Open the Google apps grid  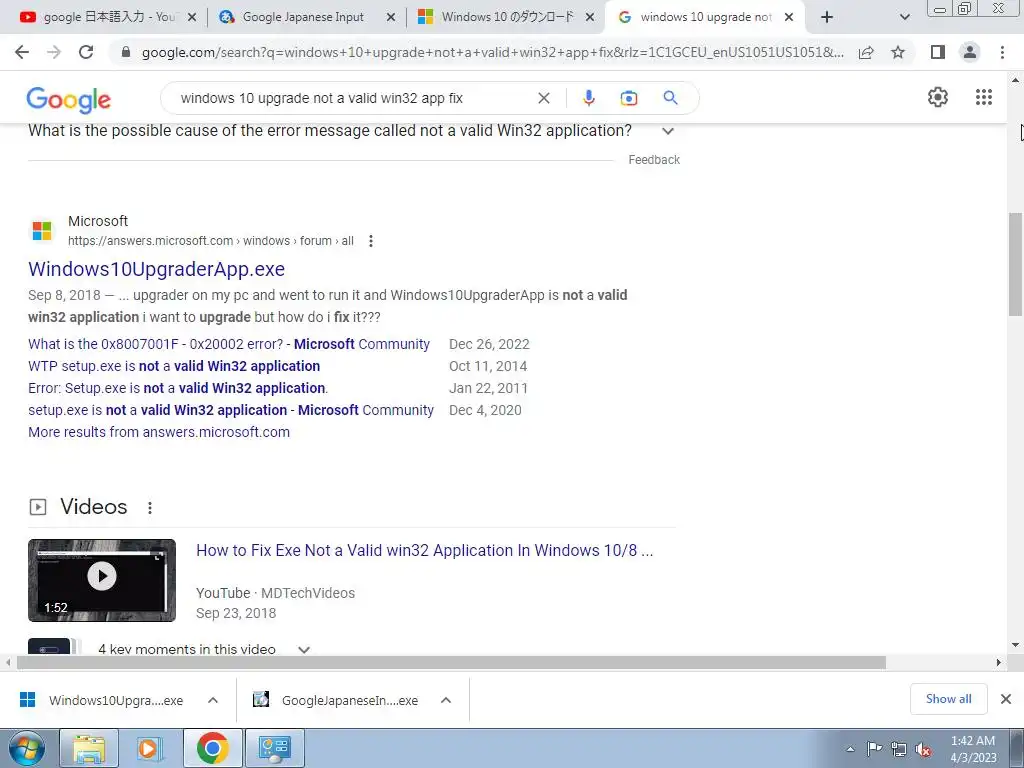984,97
